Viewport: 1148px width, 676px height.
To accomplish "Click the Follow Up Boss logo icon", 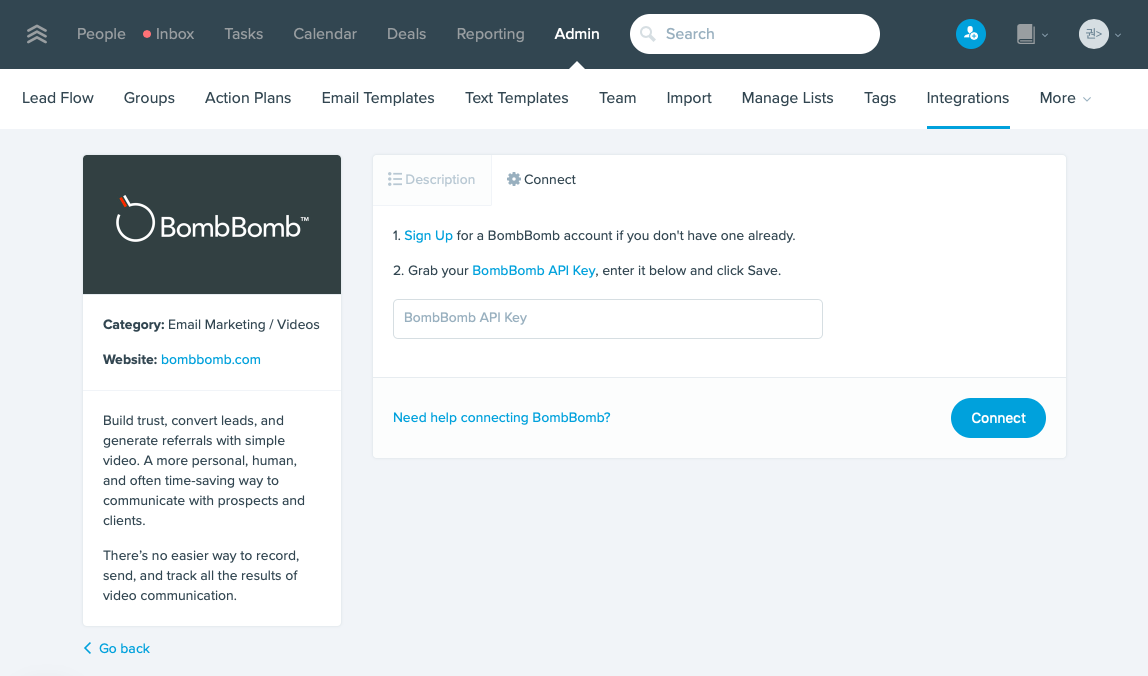I will (x=37, y=34).
